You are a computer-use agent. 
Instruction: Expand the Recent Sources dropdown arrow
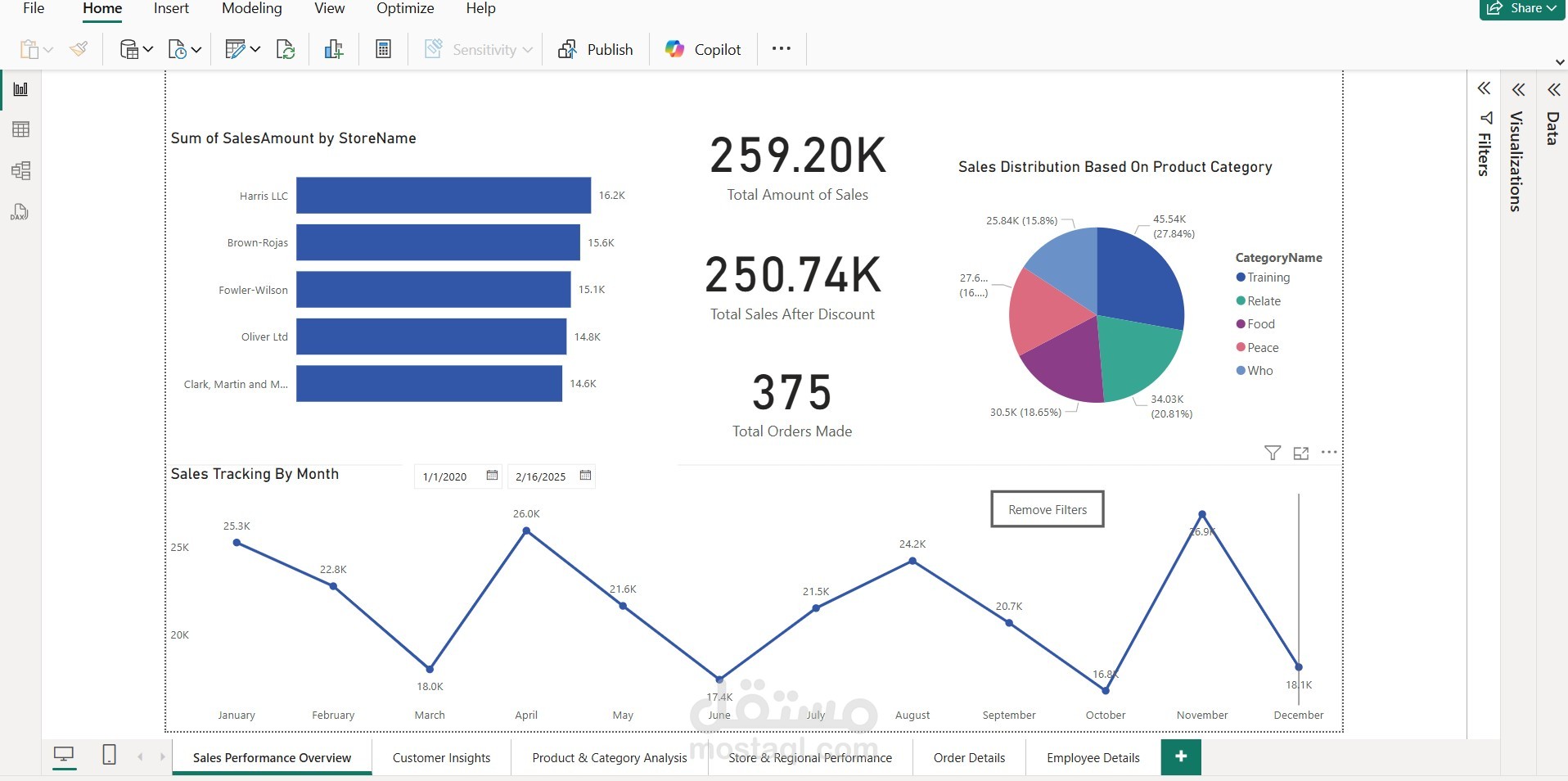click(196, 50)
